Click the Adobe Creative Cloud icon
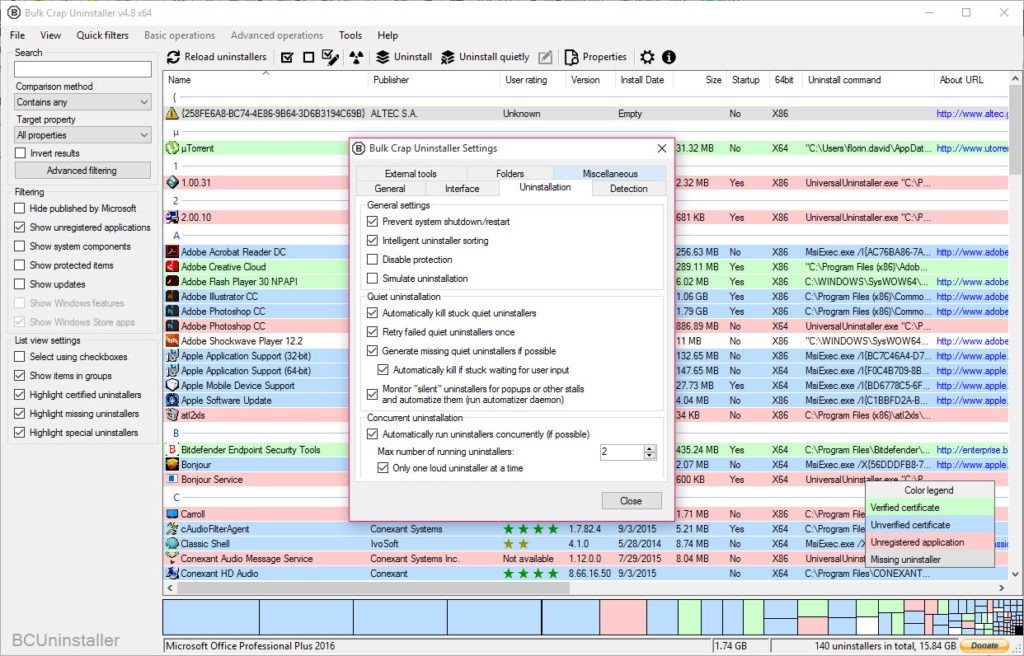The image size is (1024, 656). (172, 267)
